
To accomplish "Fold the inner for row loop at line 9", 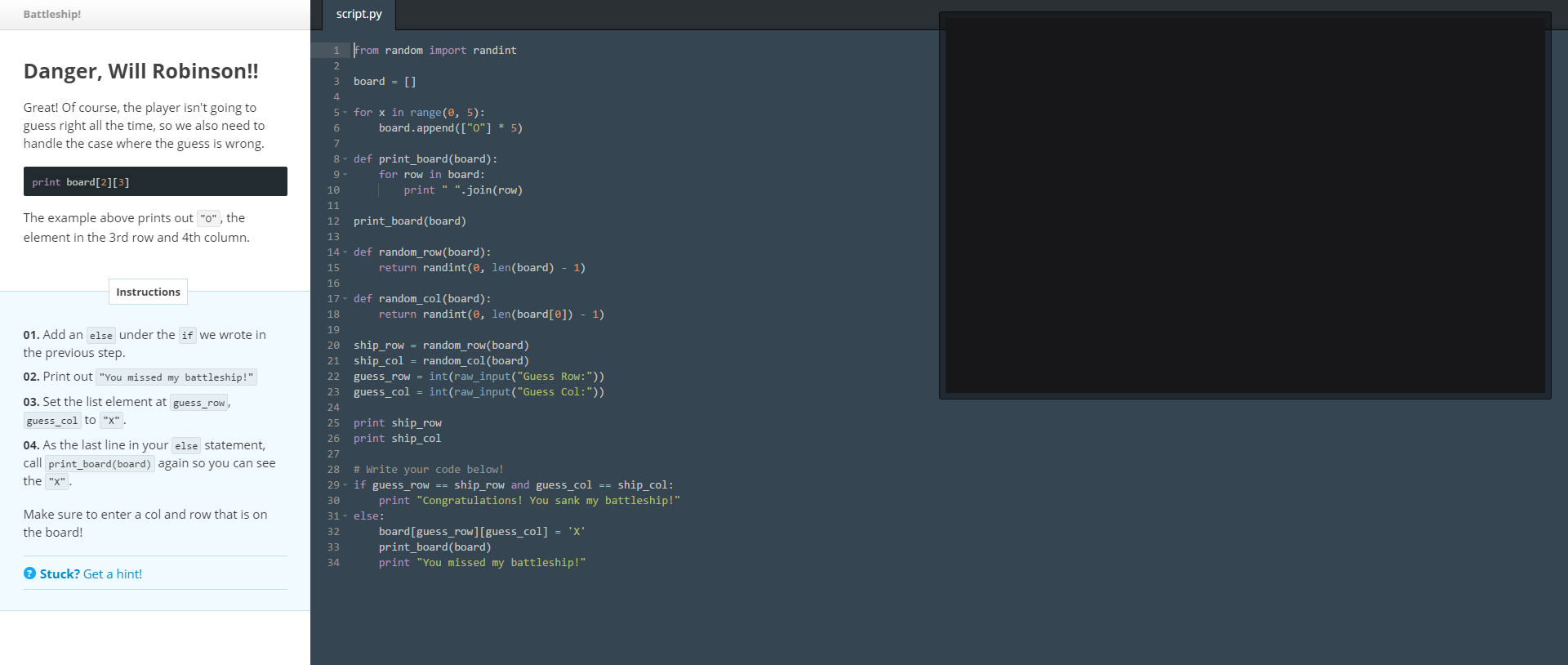I will point(345,175).
